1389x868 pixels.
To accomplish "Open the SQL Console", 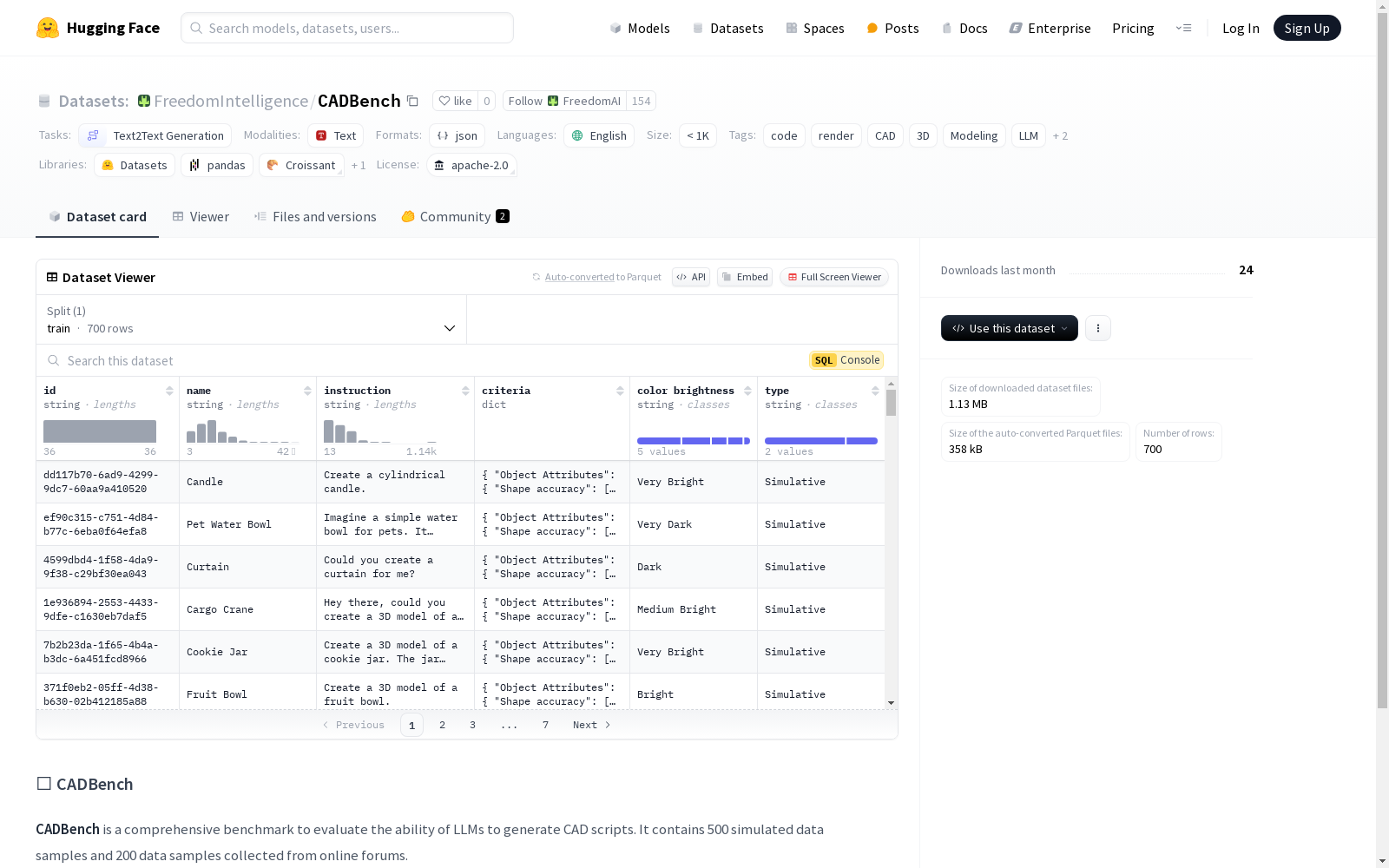I will pos(846,360).
